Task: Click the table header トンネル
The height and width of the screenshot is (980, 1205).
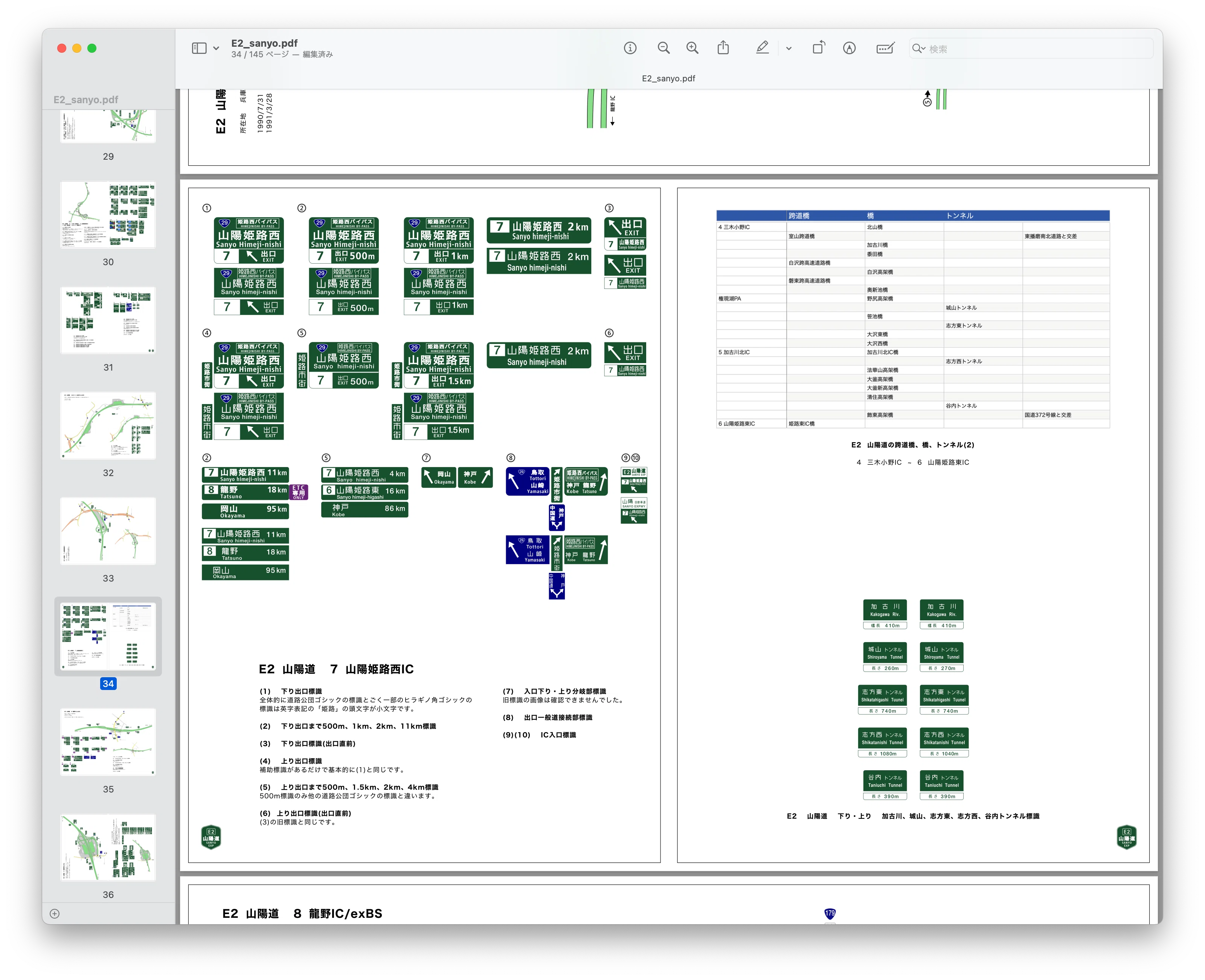Action: point(959,216)
